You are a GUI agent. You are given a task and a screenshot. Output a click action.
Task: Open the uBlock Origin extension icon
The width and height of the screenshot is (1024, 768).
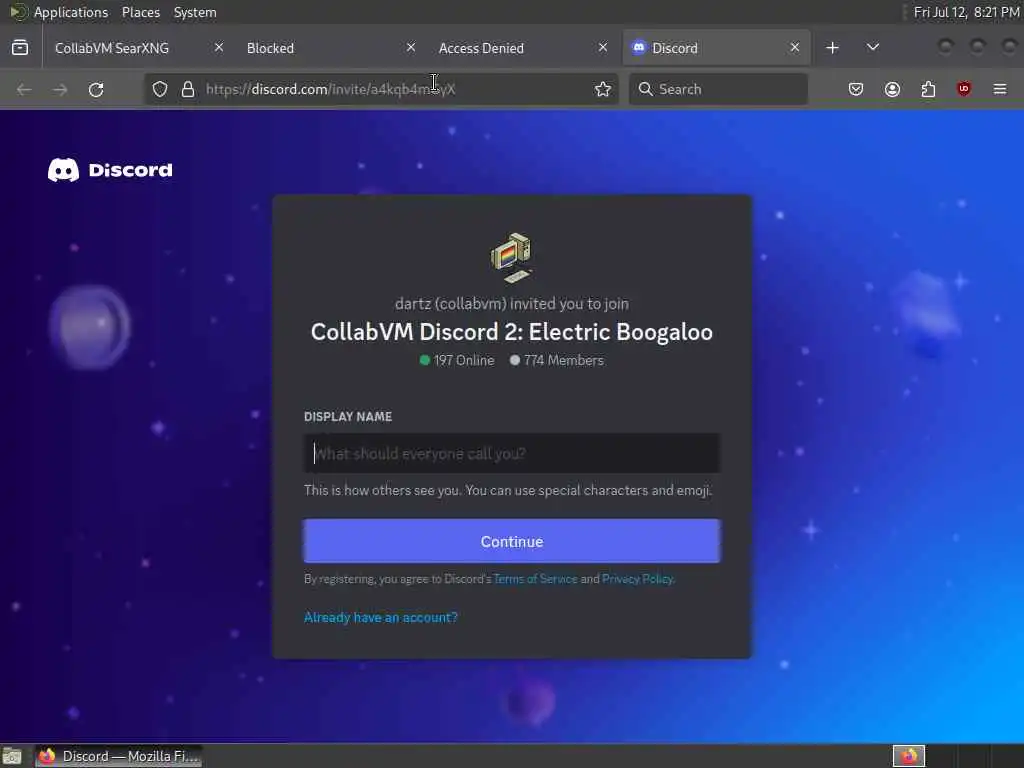point(964,89)
